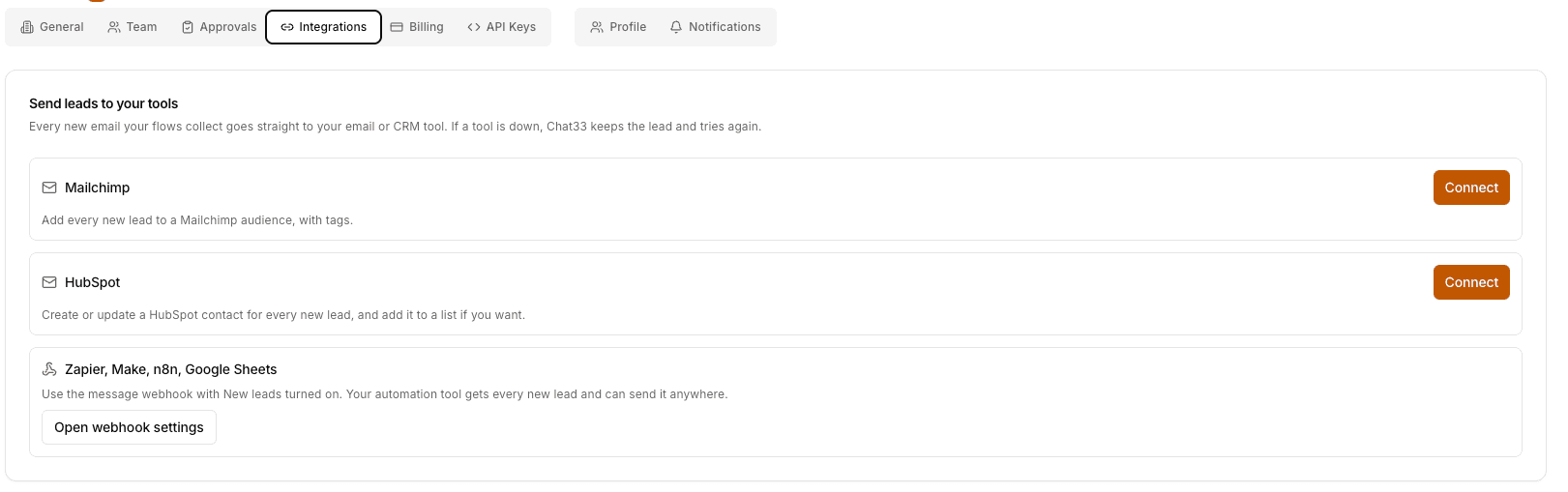1568x492 pixels.
Task: Click the HubSpot envelope icon
Action: 49,282
